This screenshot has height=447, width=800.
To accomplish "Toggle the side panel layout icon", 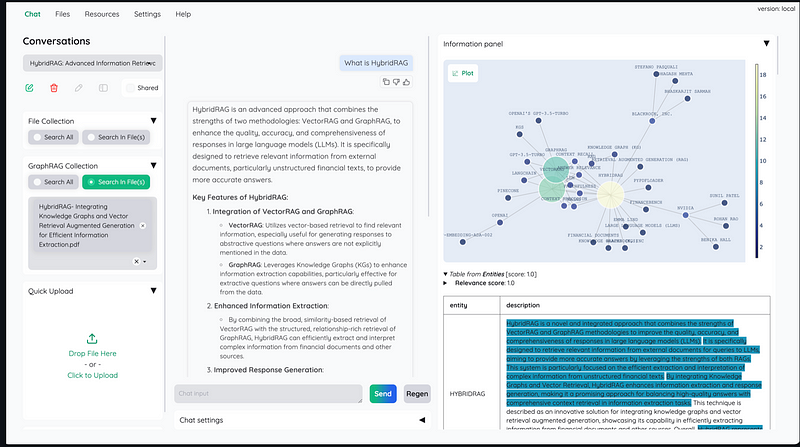I will pos(103,88).
